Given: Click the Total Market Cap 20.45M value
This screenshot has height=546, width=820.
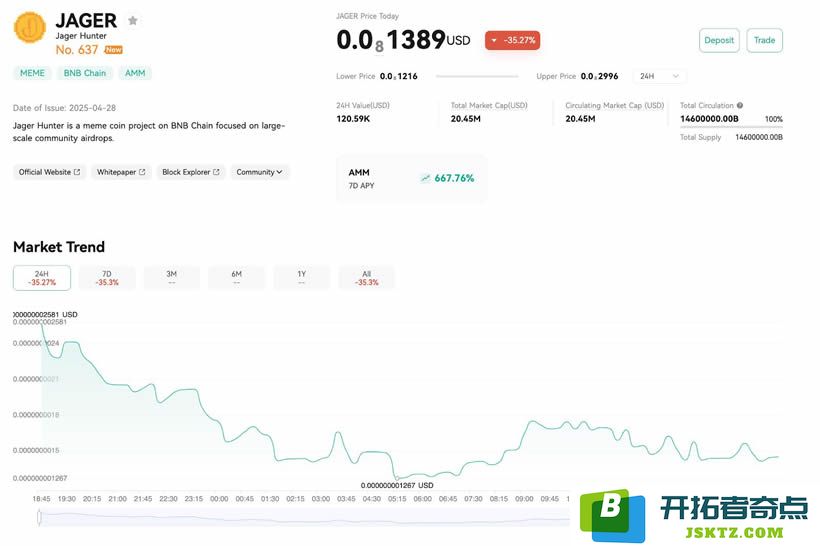Looking at the screenshot, I should click(465, 119).
